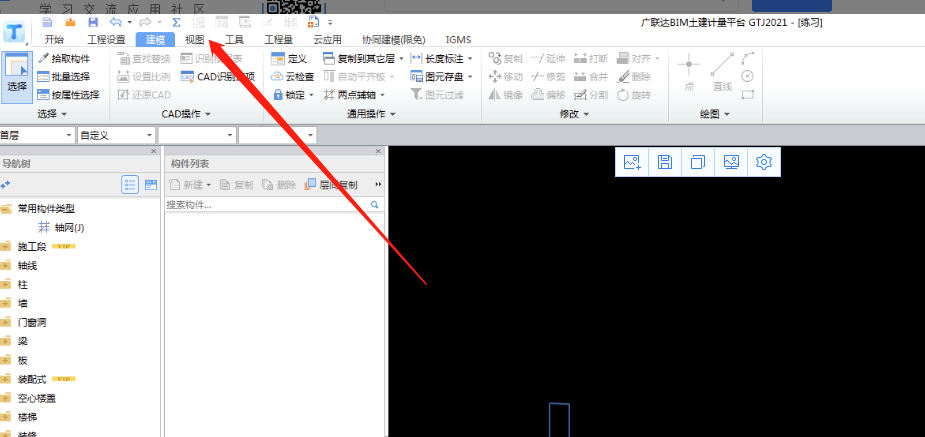This screenshot has width=925, height=437.
Task: Select the rectangle drawing tool icon
Action: (x=747, y=94)
